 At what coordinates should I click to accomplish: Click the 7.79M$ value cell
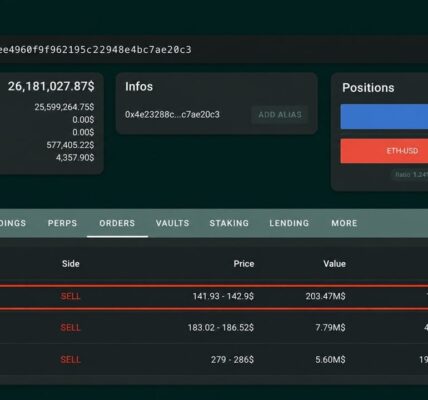point(330,328)
